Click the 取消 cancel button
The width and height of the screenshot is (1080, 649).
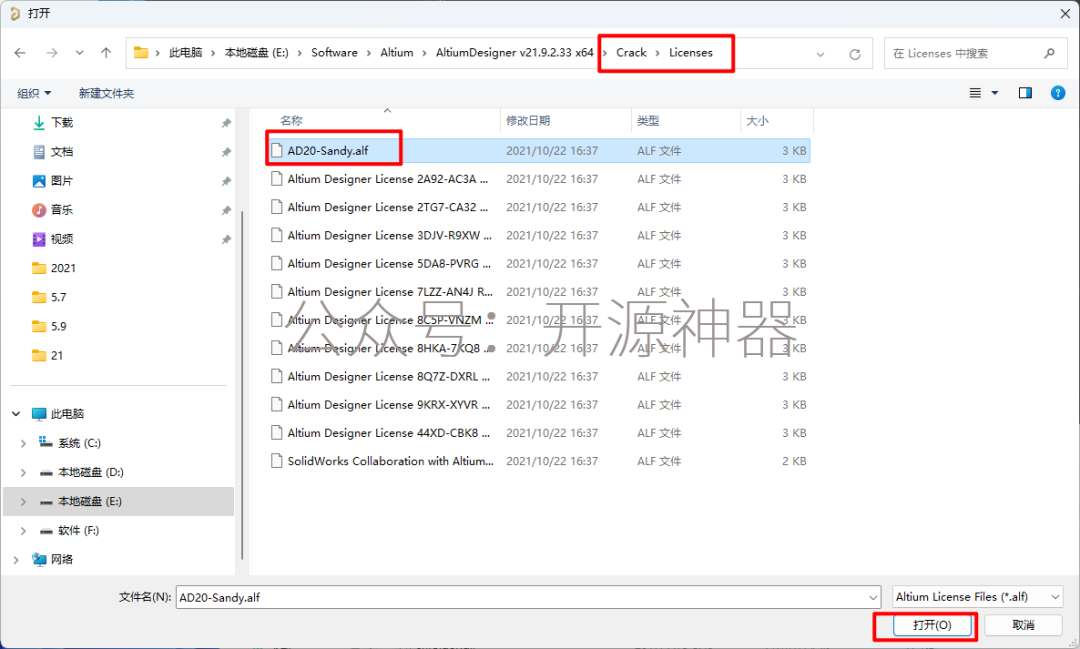tap(1023, 625)
